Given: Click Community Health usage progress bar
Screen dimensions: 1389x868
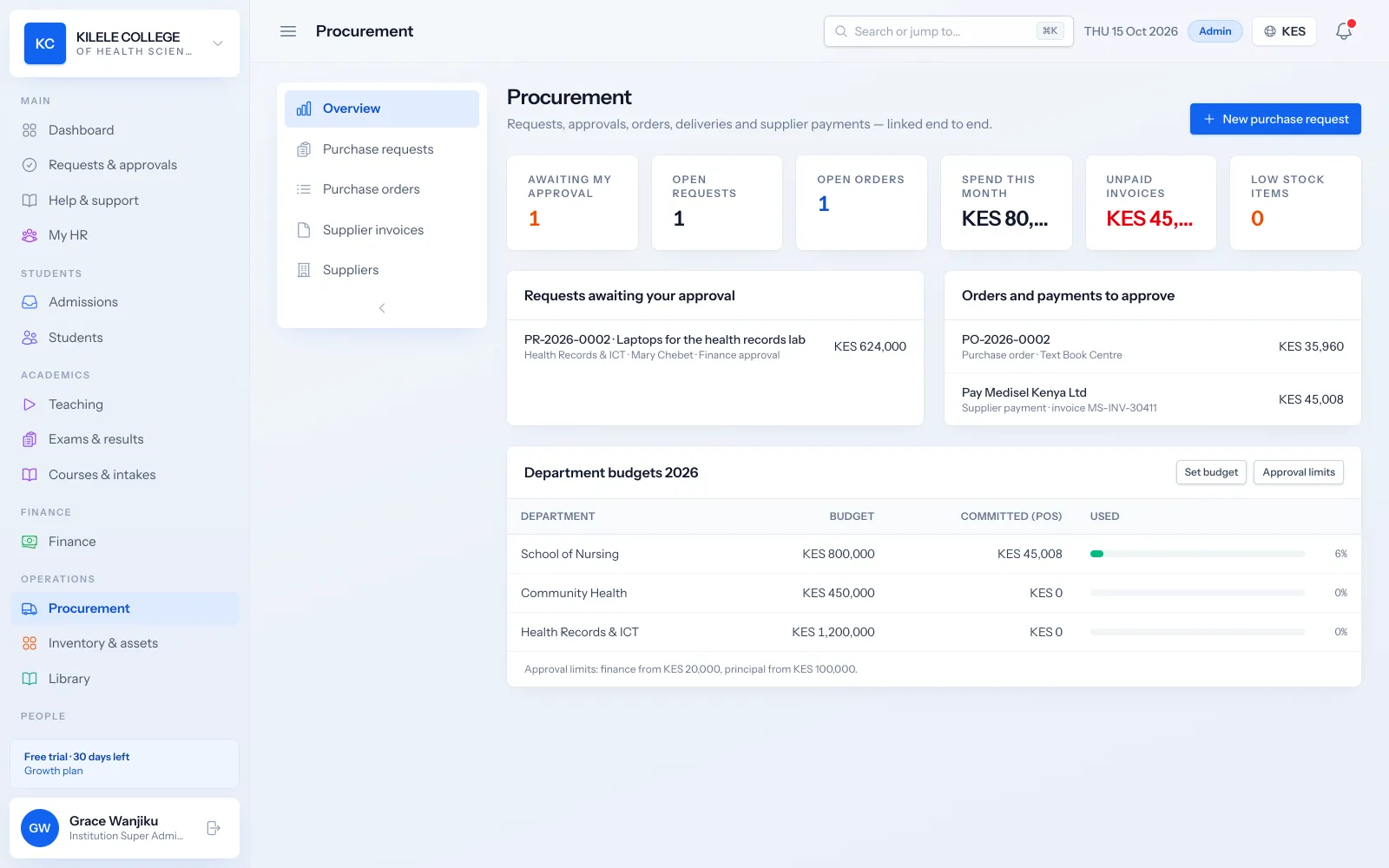Looking at the screenshot, I should click(1198, 593).
